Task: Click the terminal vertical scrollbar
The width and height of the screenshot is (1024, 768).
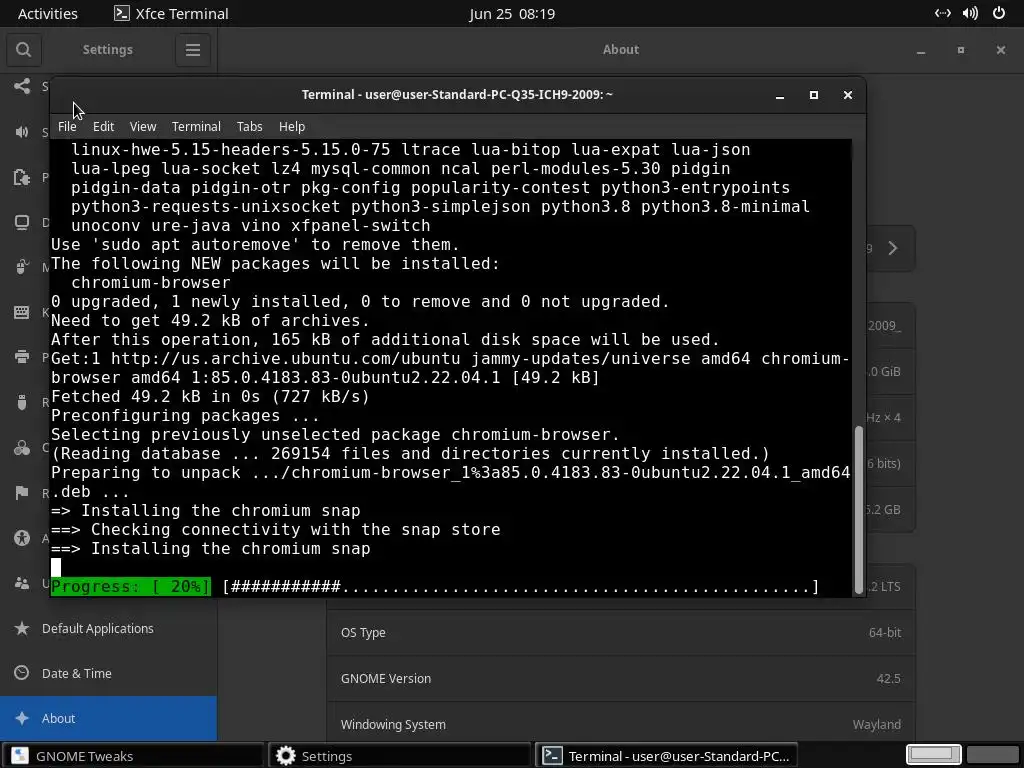Action: click(x=859, y=509)
